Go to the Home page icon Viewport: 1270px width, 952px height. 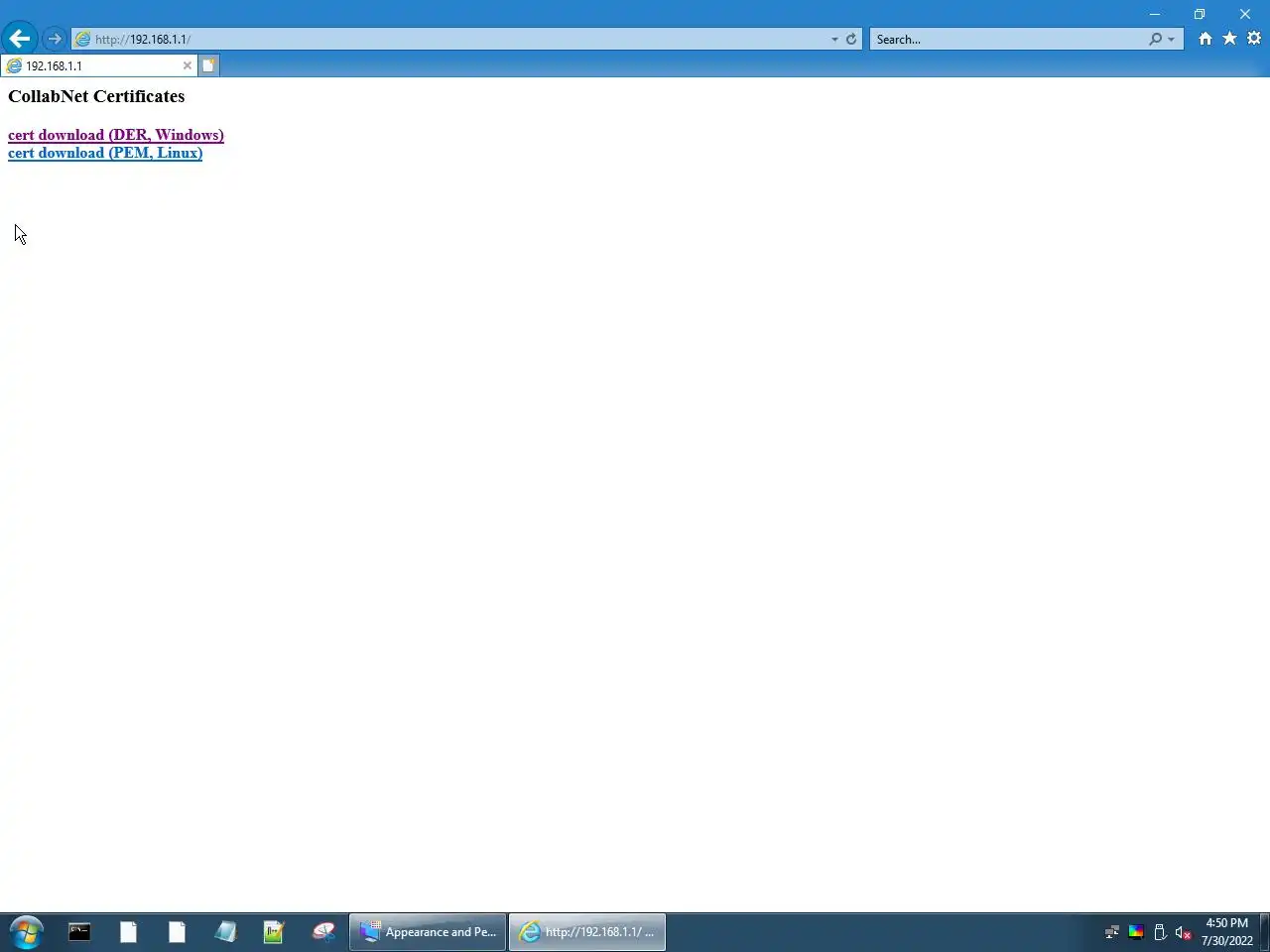1205,39
